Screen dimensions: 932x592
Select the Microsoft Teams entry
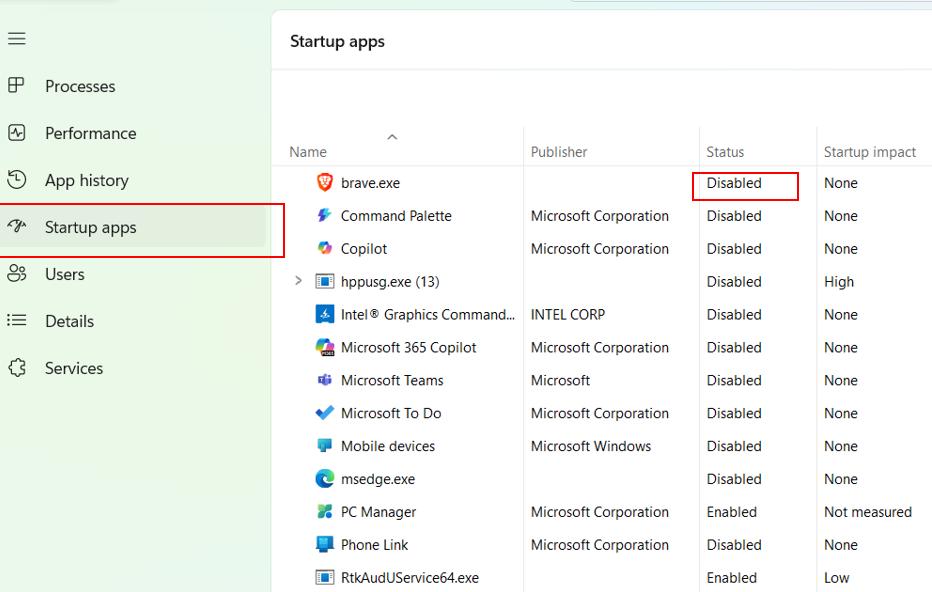click(x=392, y=380)
